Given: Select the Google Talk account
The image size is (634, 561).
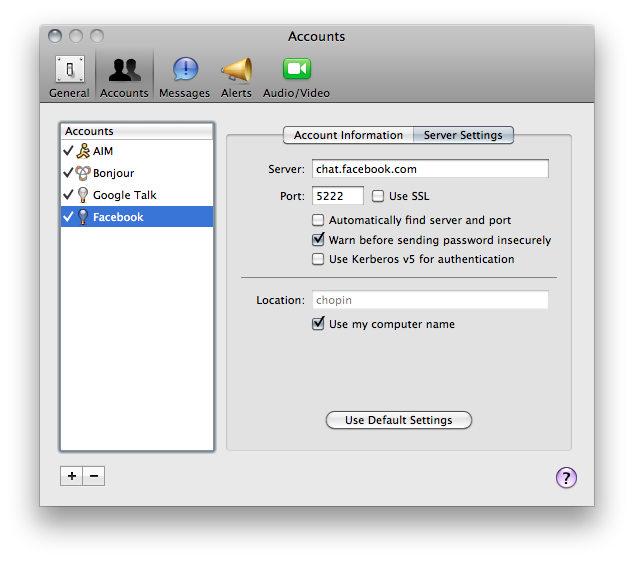Looking at the screenshot, I should tap(124, 195).
